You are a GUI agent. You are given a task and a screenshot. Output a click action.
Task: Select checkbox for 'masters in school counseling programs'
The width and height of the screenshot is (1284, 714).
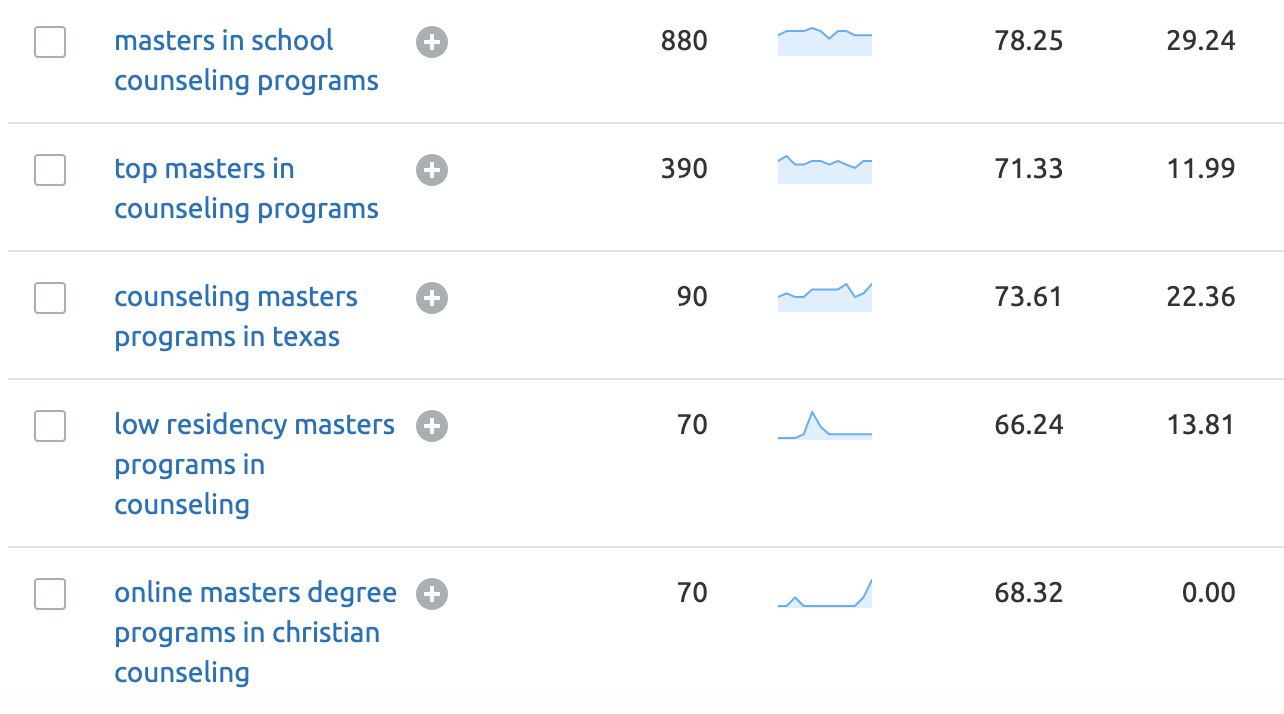[50, 42]
